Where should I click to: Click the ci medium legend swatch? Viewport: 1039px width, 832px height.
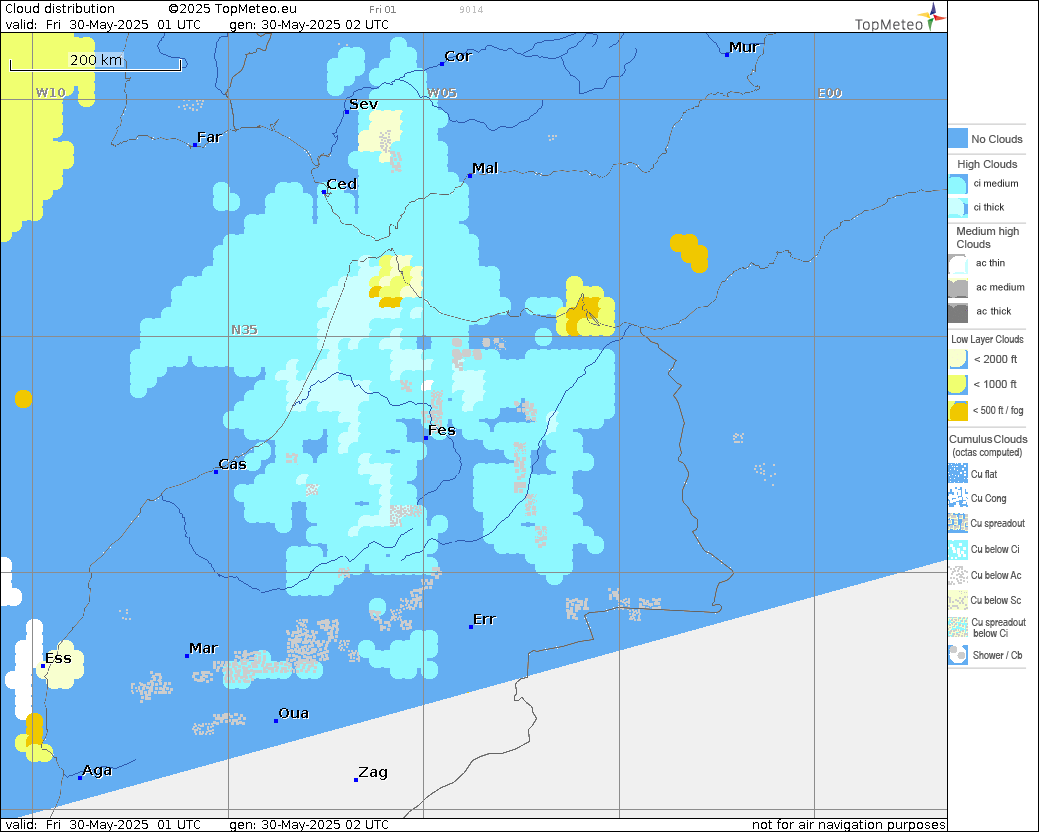[x=957, y=183]
